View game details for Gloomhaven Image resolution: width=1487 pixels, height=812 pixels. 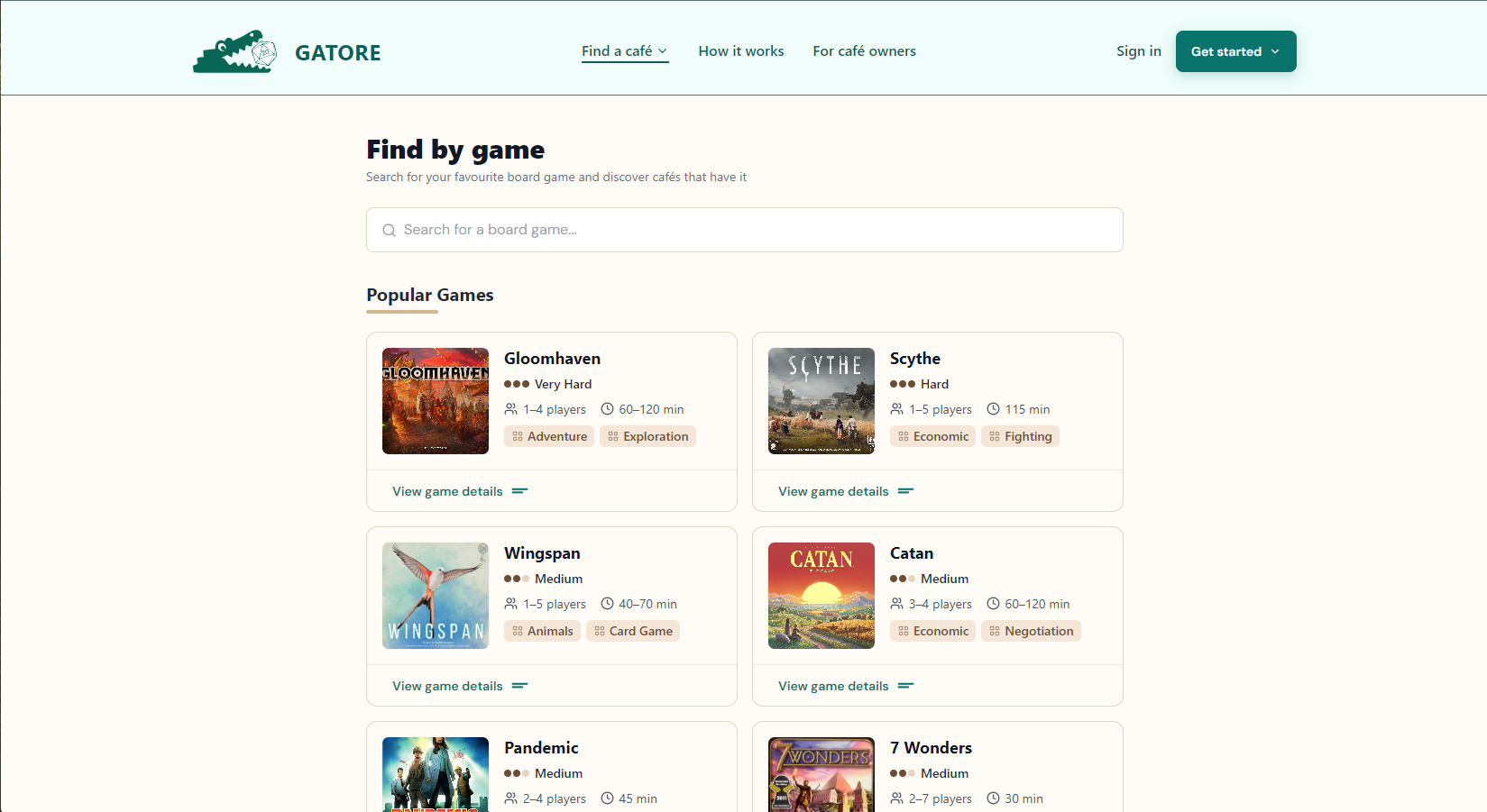[x=460, y=491]
